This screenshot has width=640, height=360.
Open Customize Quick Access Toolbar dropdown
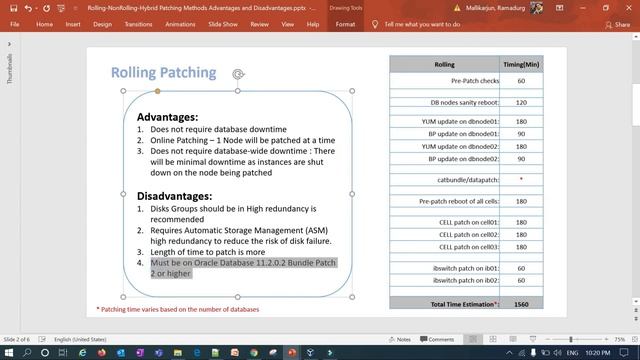pos(75,8)
